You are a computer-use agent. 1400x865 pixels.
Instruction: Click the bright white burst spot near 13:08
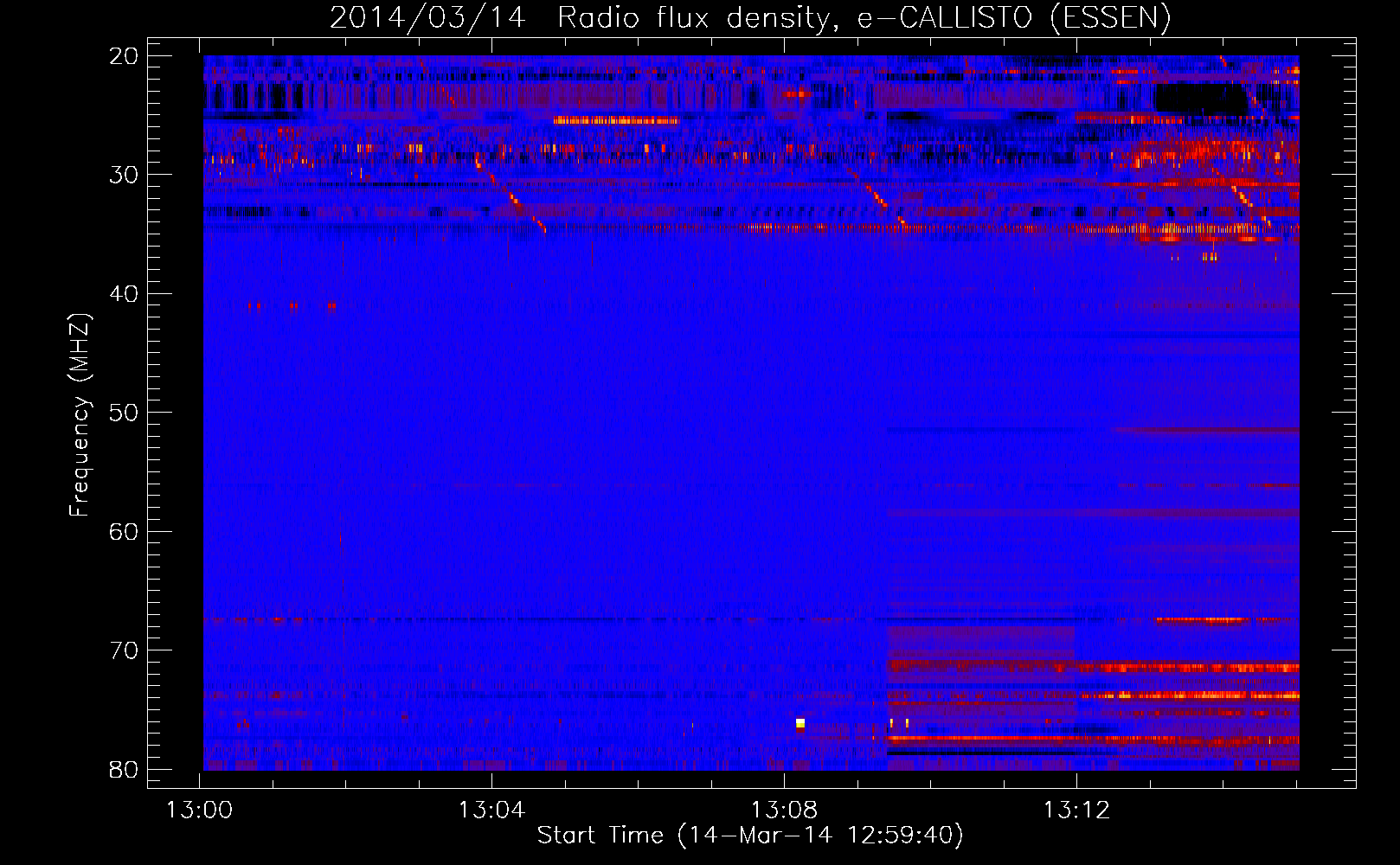click(800, 723)
